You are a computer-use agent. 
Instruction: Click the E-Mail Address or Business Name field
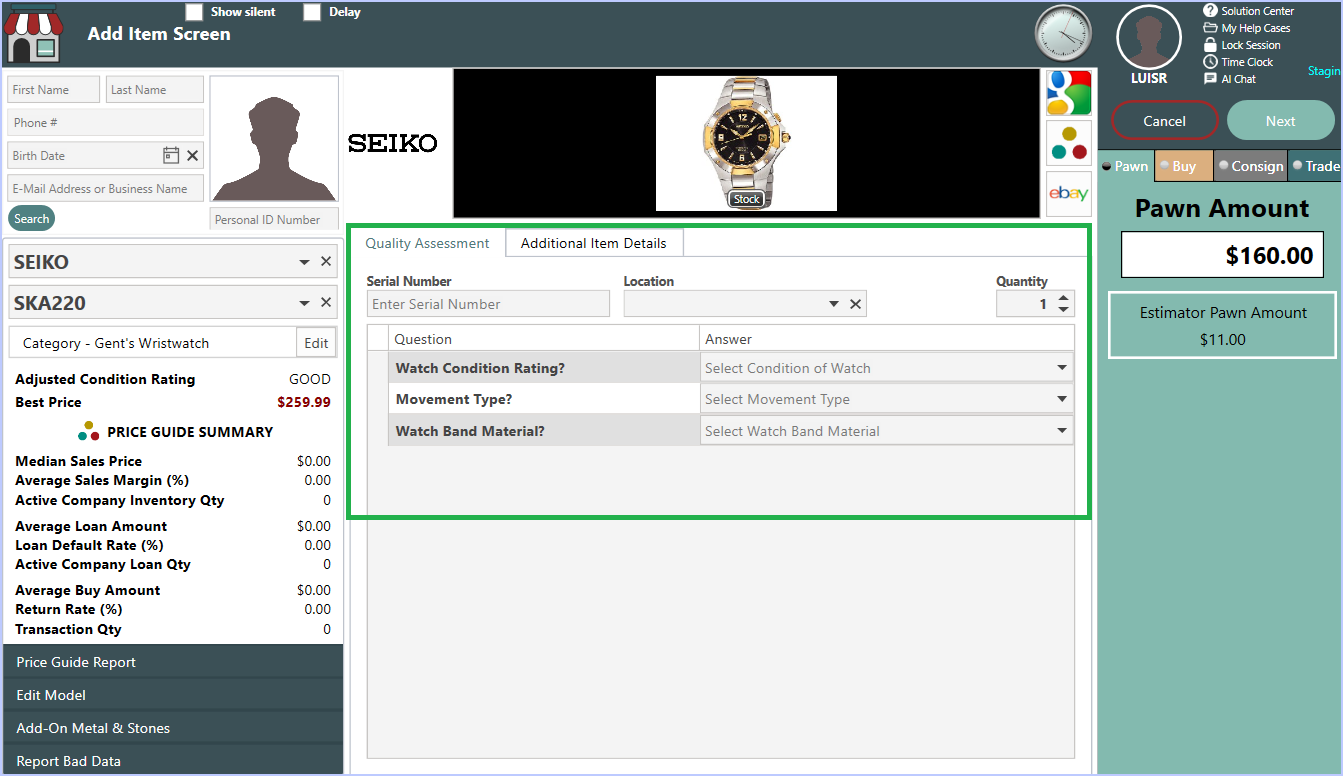[105, 188]
